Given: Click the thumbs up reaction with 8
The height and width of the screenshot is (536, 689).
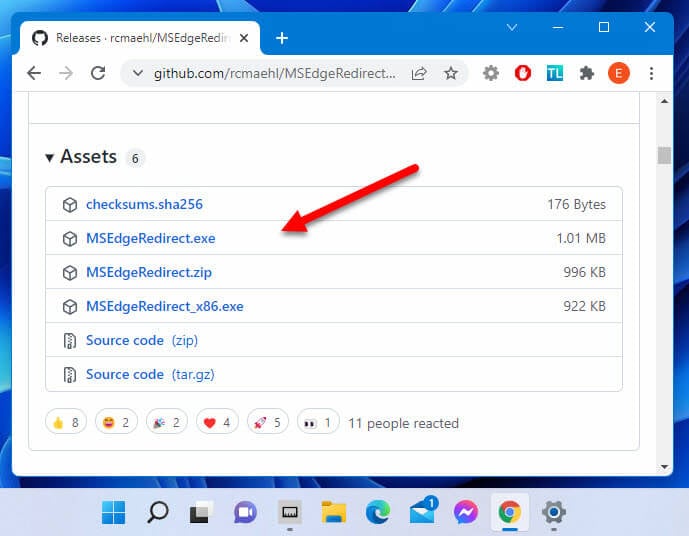Looking at the screenshot, I should point(66,422).
